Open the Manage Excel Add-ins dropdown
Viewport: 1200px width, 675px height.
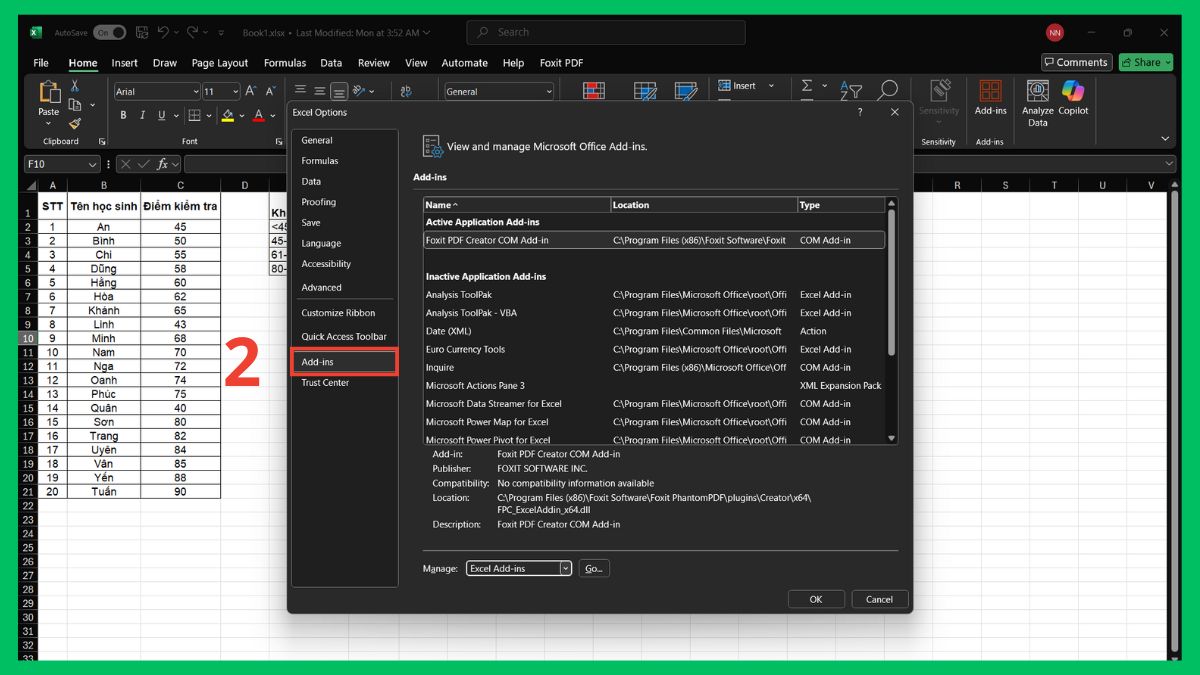point(565,569)
